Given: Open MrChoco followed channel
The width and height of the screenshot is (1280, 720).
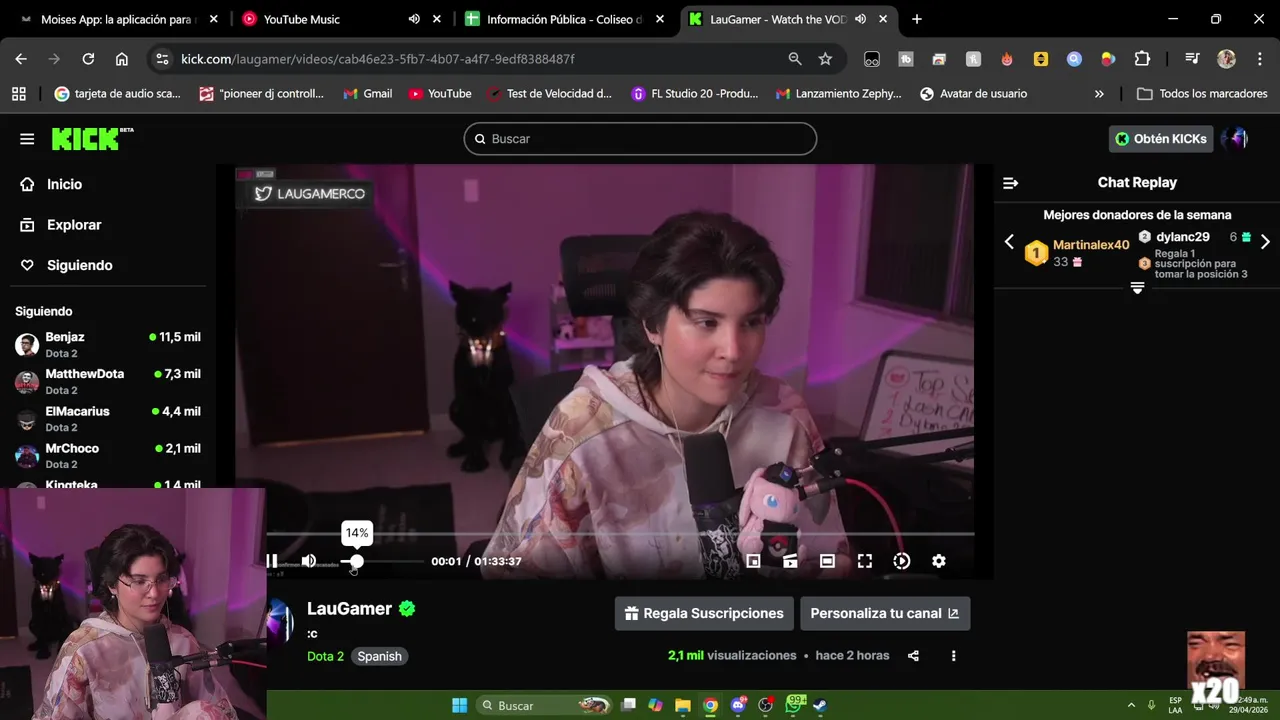Looking at the screenshot, I should pyautogui.click(x=108, y=456).
